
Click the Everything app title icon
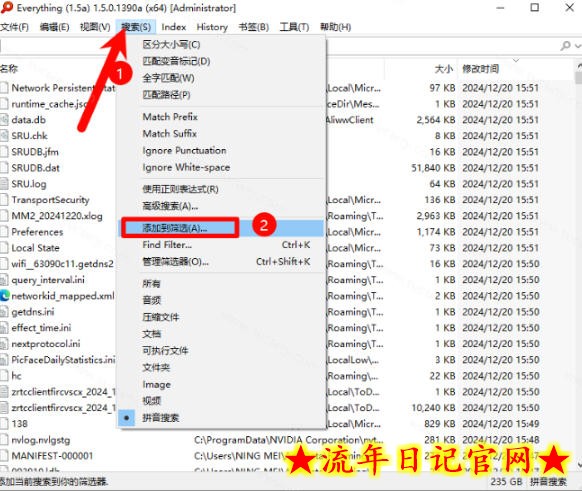point(7,7)
